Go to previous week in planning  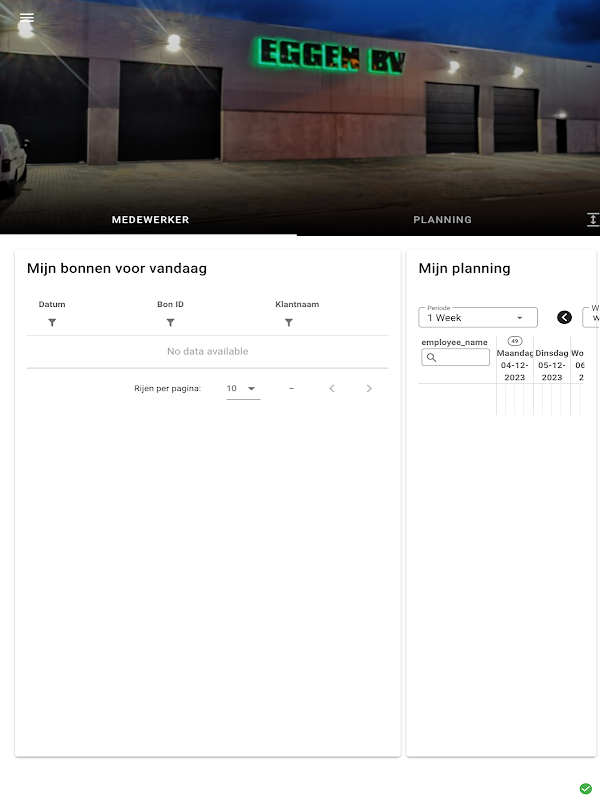tap(564, 317)
